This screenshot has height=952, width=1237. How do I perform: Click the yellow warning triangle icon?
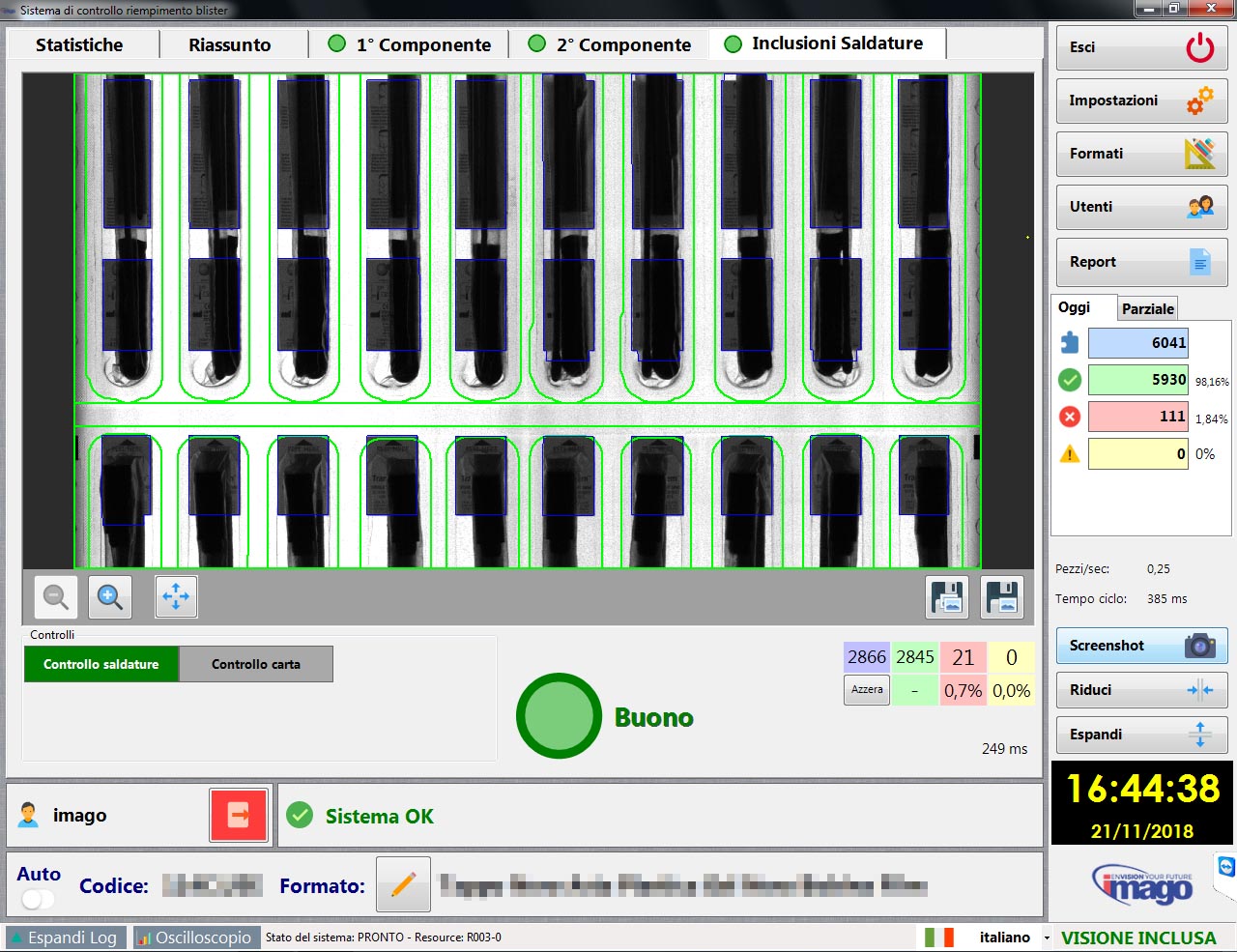[1070, 453]
